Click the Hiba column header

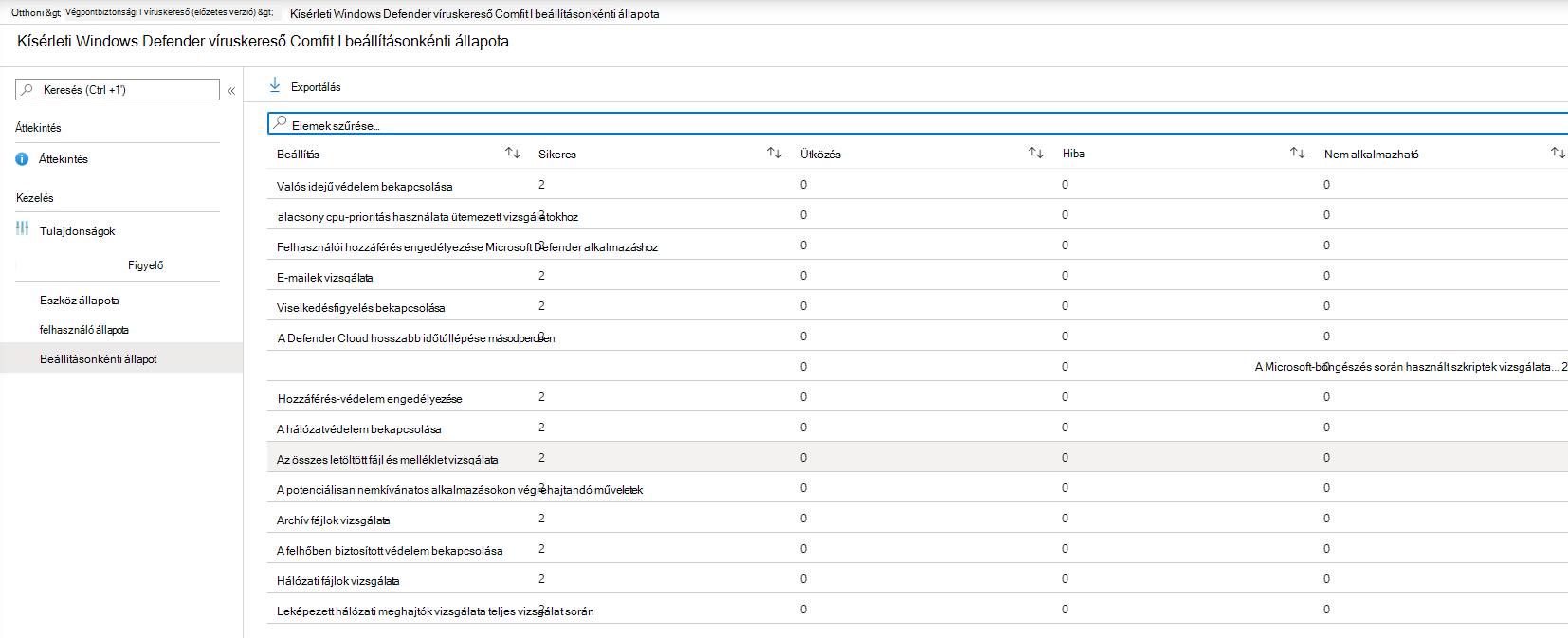coord(1073,154)
